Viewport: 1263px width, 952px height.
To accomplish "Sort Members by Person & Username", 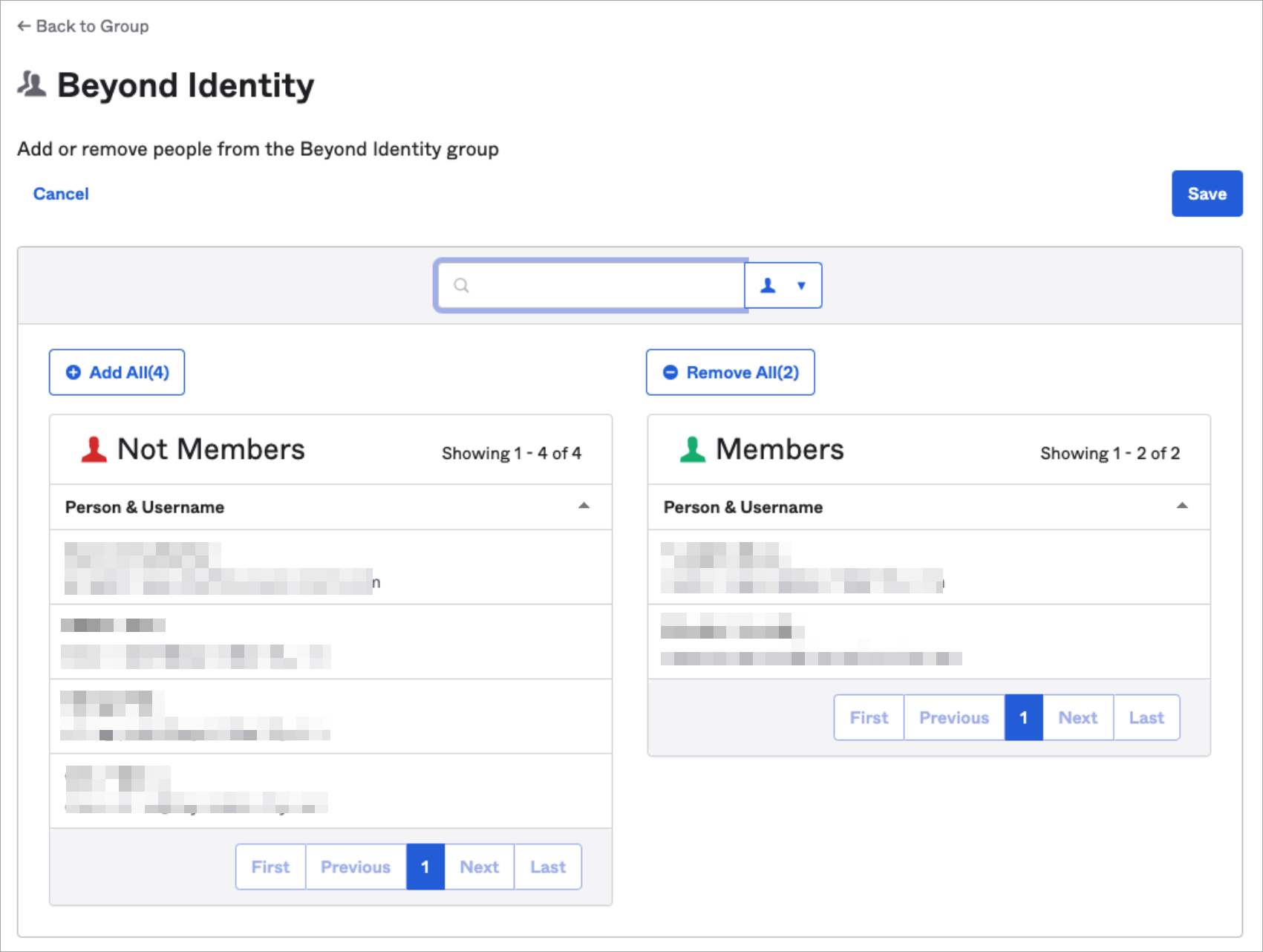I will pyautogui.click(x=1182, y=506).
